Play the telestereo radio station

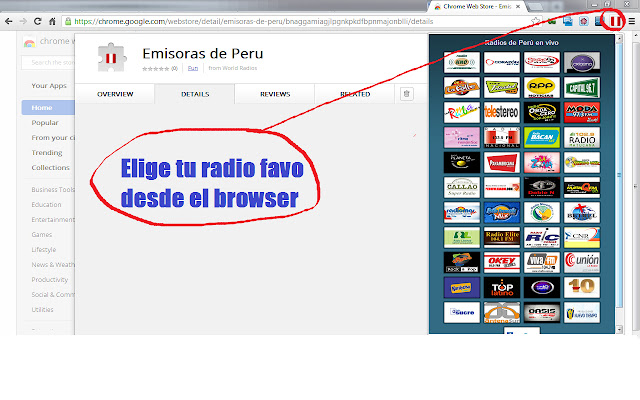coord(502,112)
